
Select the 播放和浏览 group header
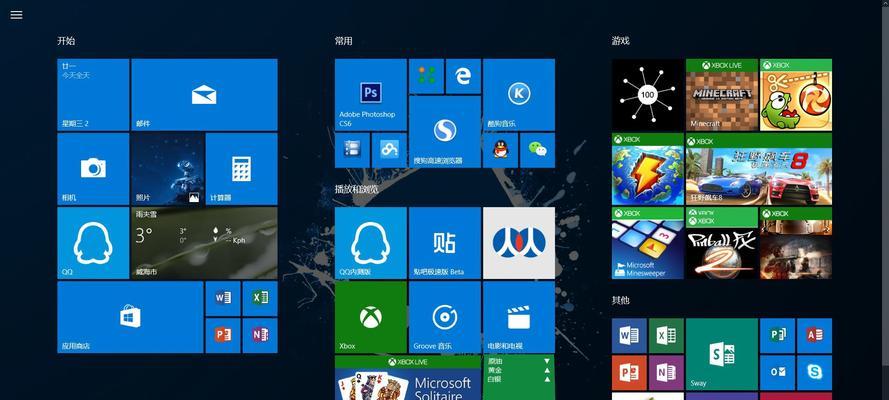point(357,189)
